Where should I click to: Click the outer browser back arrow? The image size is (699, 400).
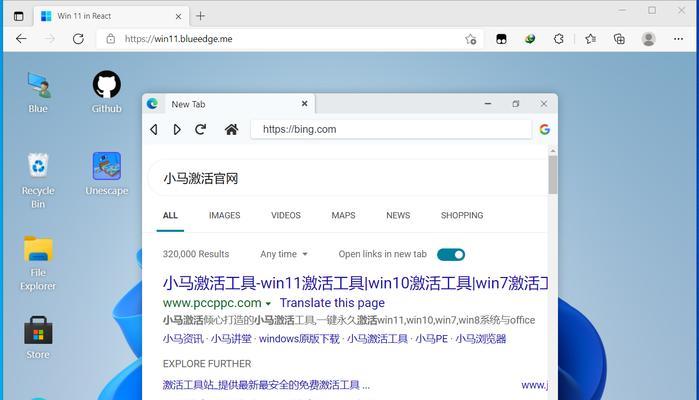click(21, 39)
